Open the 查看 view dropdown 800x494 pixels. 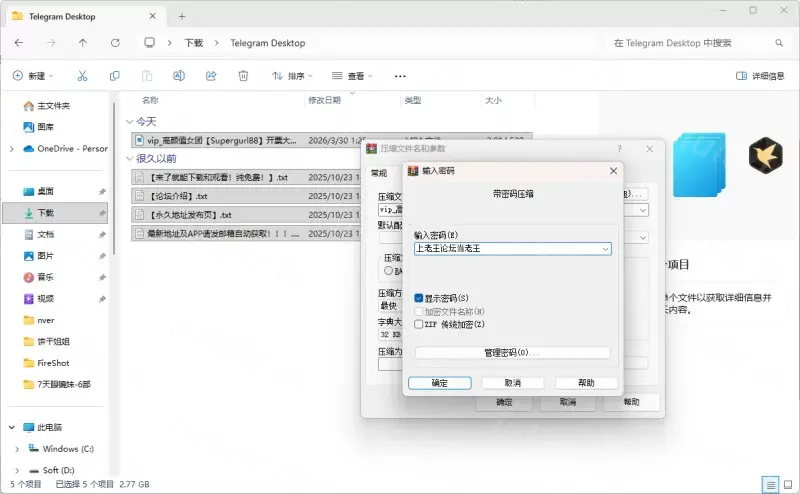[x=353, y=76]
